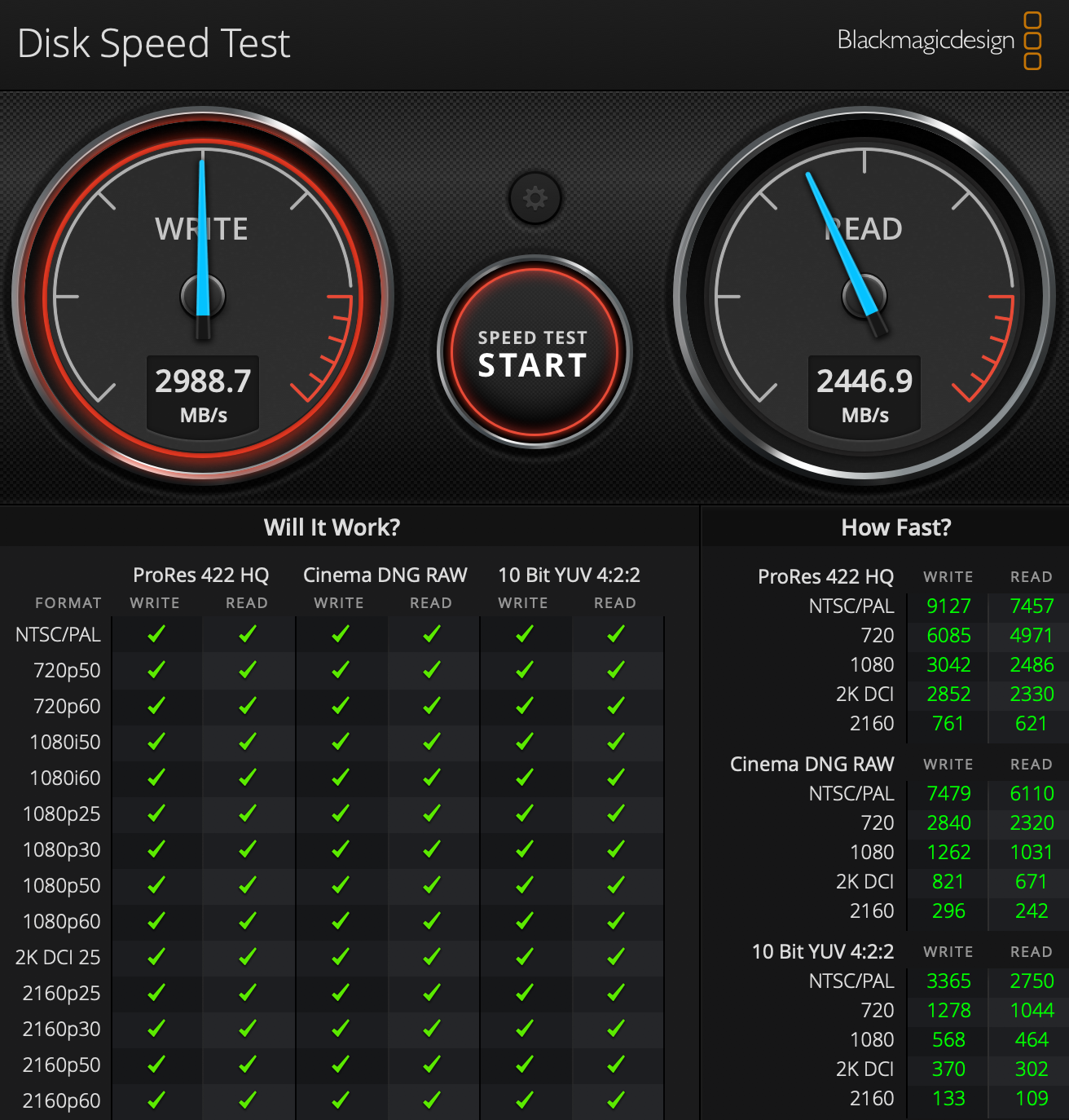The height and width of the screenshot is (1120, 1069).
Task: Click Cinema DNG NTSC/PAL write value 7479
Action: click(x=949, y=793)
